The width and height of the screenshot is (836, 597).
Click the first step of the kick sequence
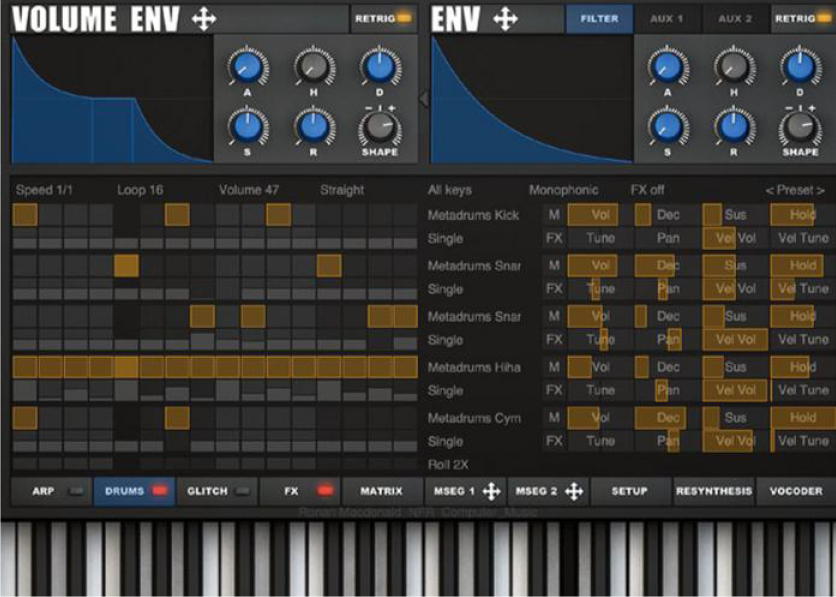[x=24, y=215]
